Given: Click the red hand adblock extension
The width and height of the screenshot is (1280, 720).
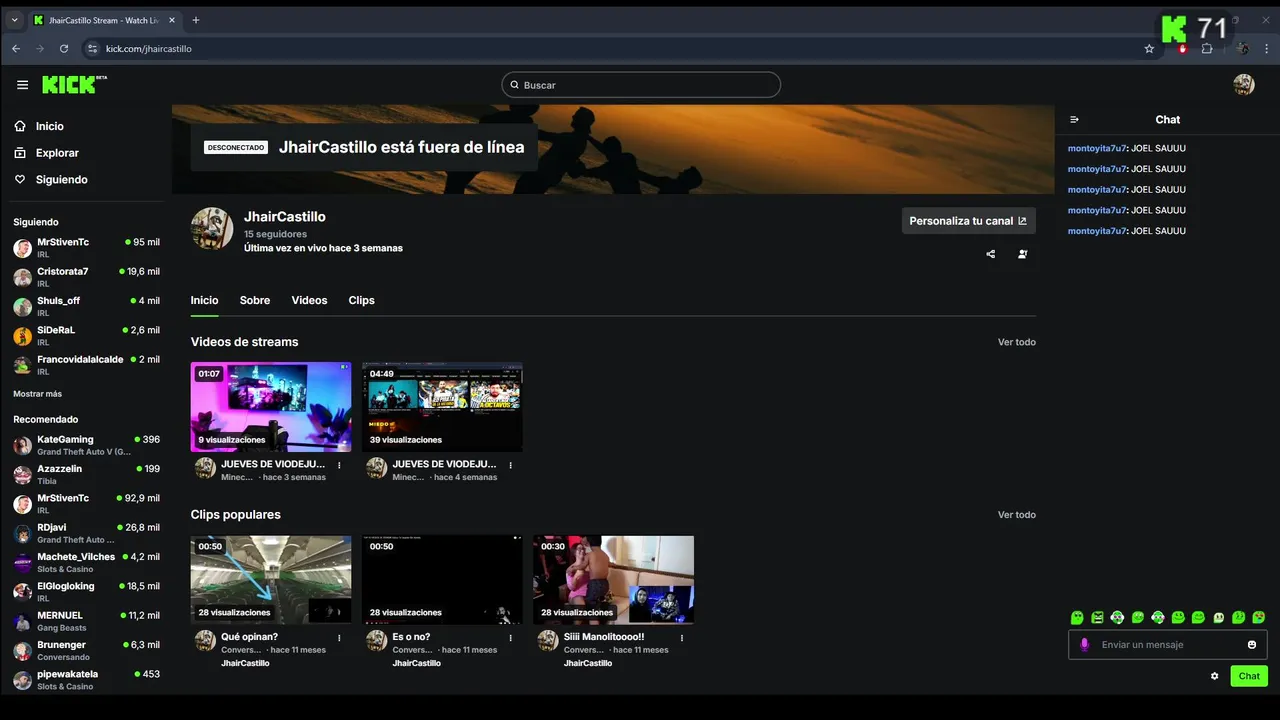Looking at the screenshot, I should 1182,48.
